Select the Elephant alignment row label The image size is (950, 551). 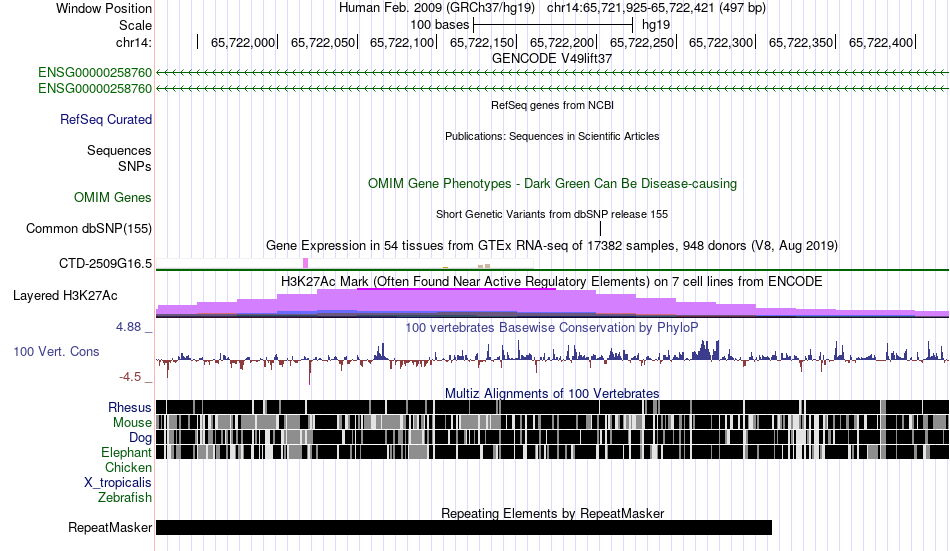[126, 453]
